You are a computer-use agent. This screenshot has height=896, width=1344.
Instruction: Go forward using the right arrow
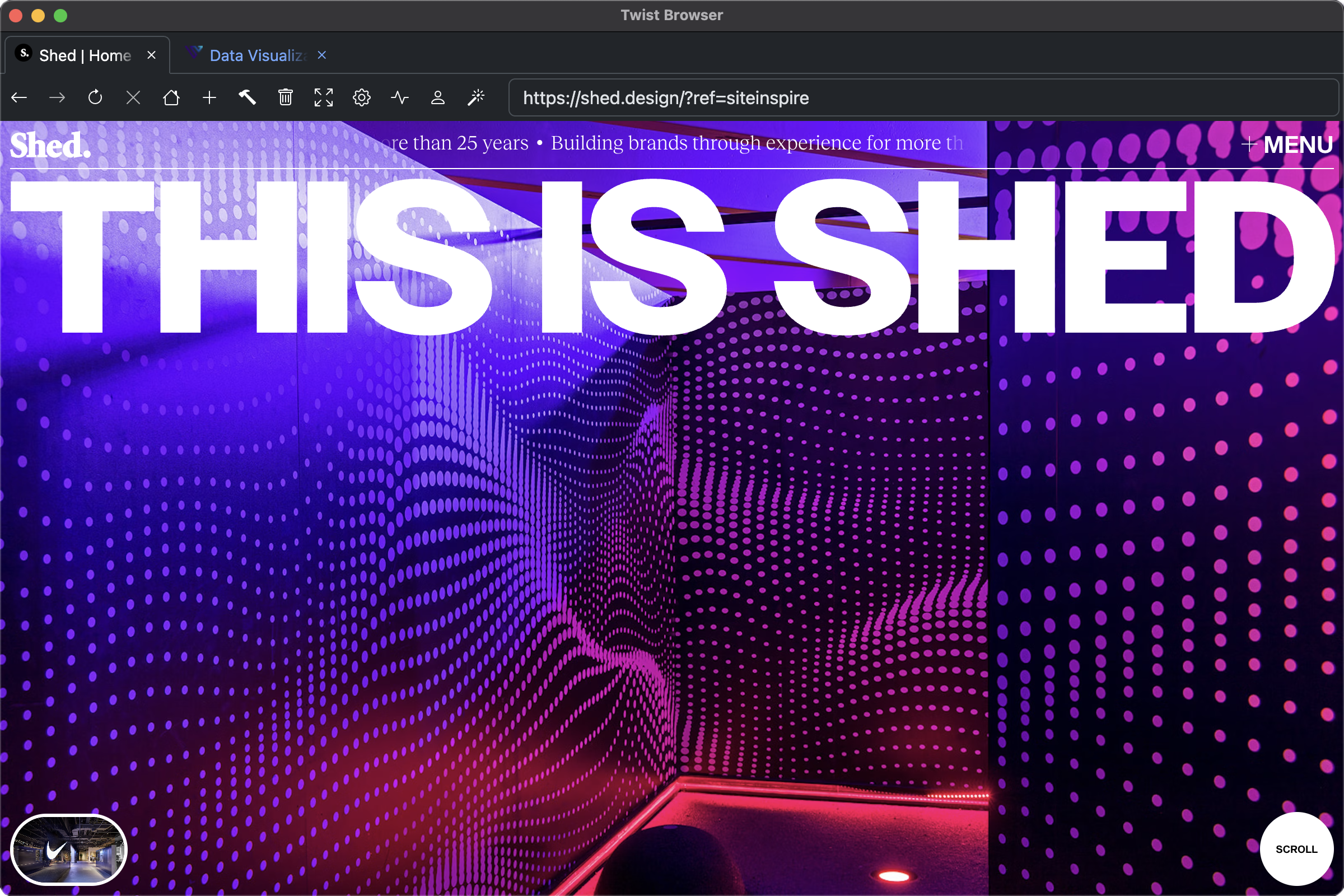57,97
